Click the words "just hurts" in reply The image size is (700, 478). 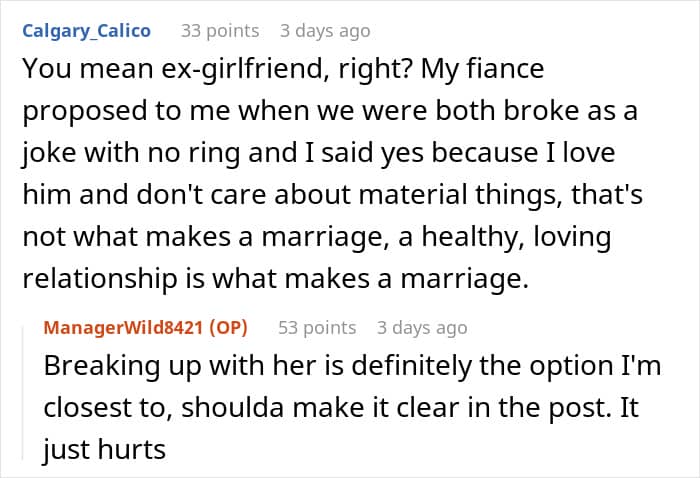click(103, 449)
